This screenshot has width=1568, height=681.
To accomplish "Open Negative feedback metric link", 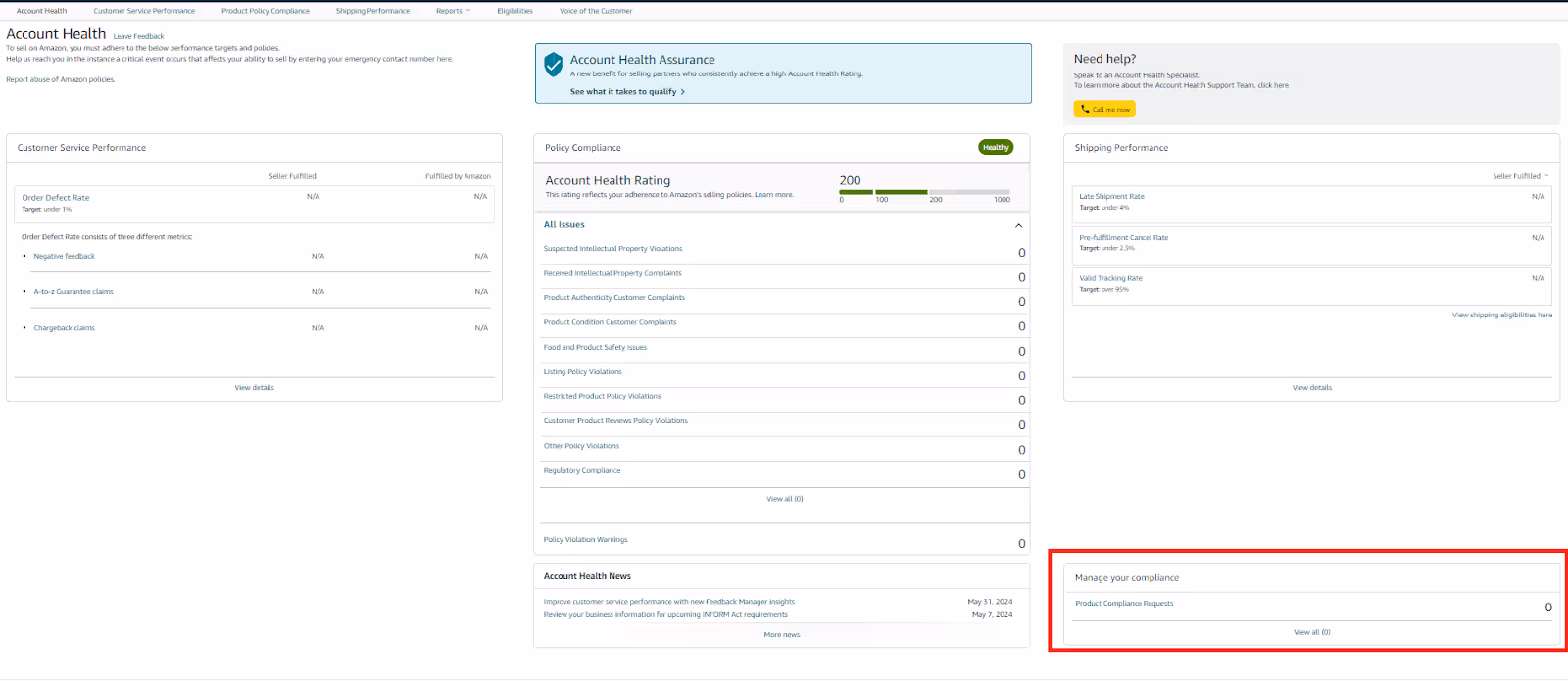I will pyautogui.click(x=65, y=256).
